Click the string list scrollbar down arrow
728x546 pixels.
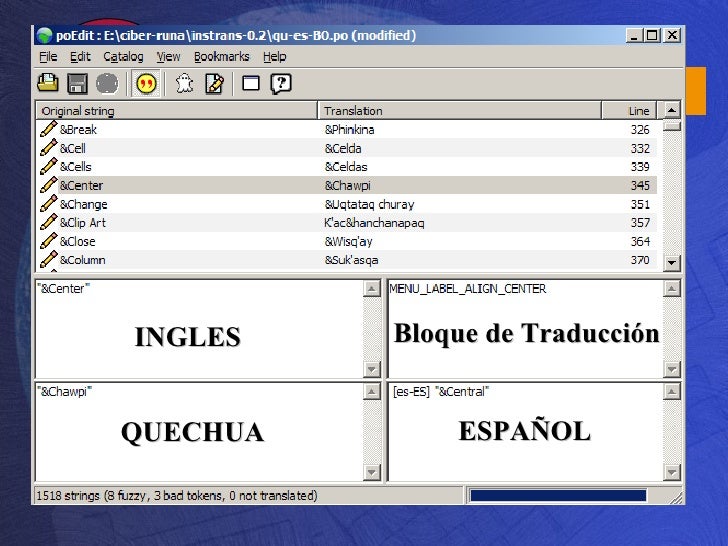[x=672, y=262]
